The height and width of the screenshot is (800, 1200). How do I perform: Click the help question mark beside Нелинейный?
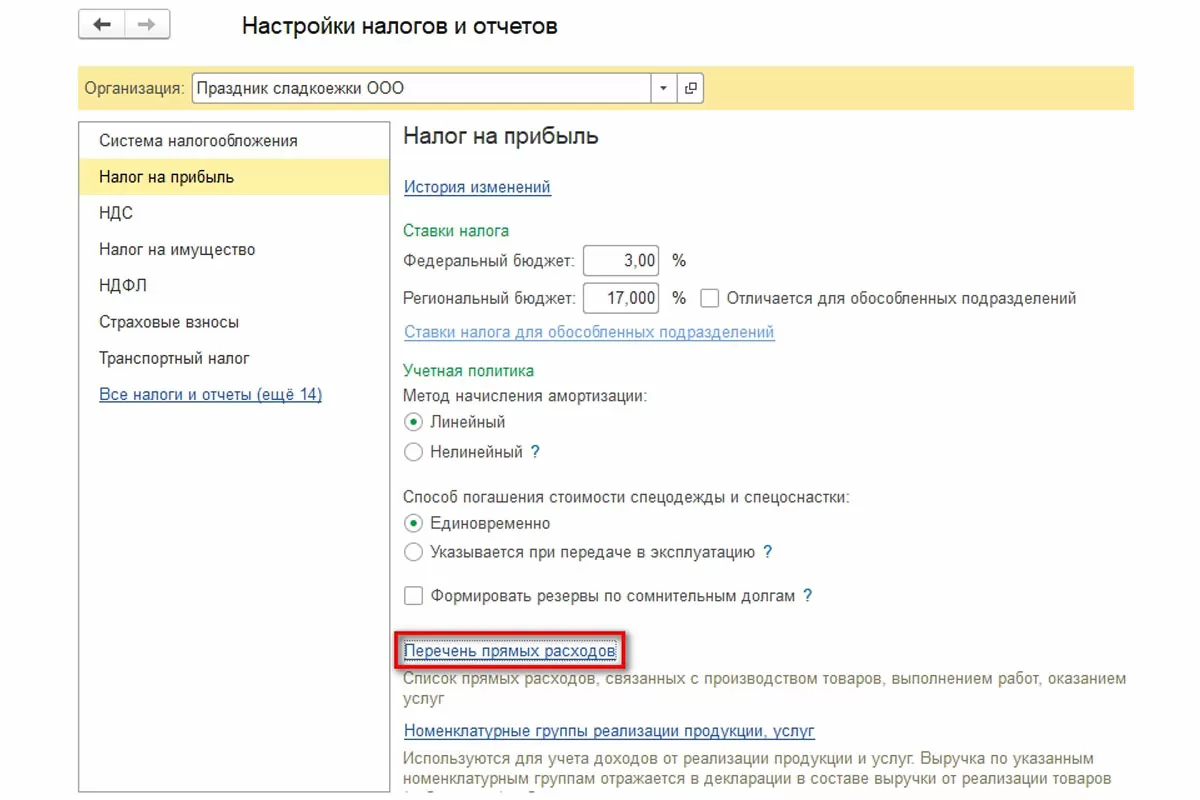tap(535, 452)
